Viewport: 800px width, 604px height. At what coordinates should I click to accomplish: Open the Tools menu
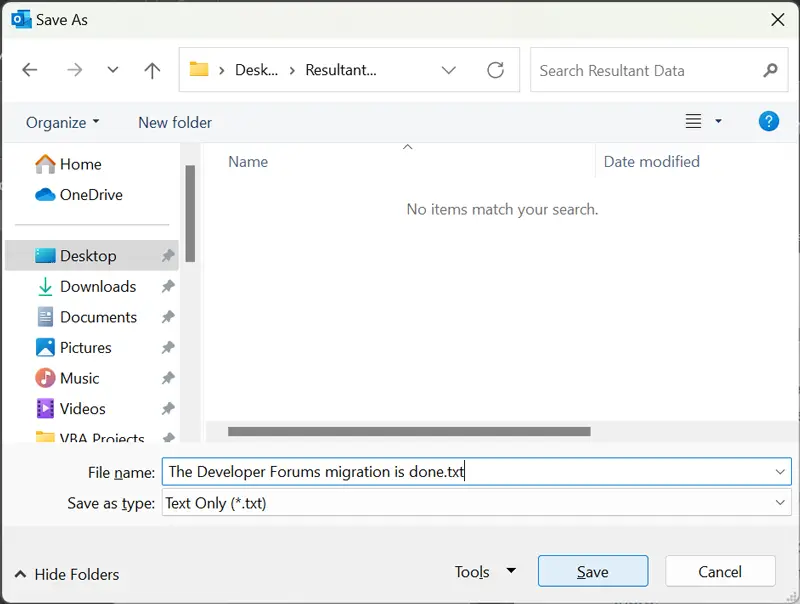(484, 572)
